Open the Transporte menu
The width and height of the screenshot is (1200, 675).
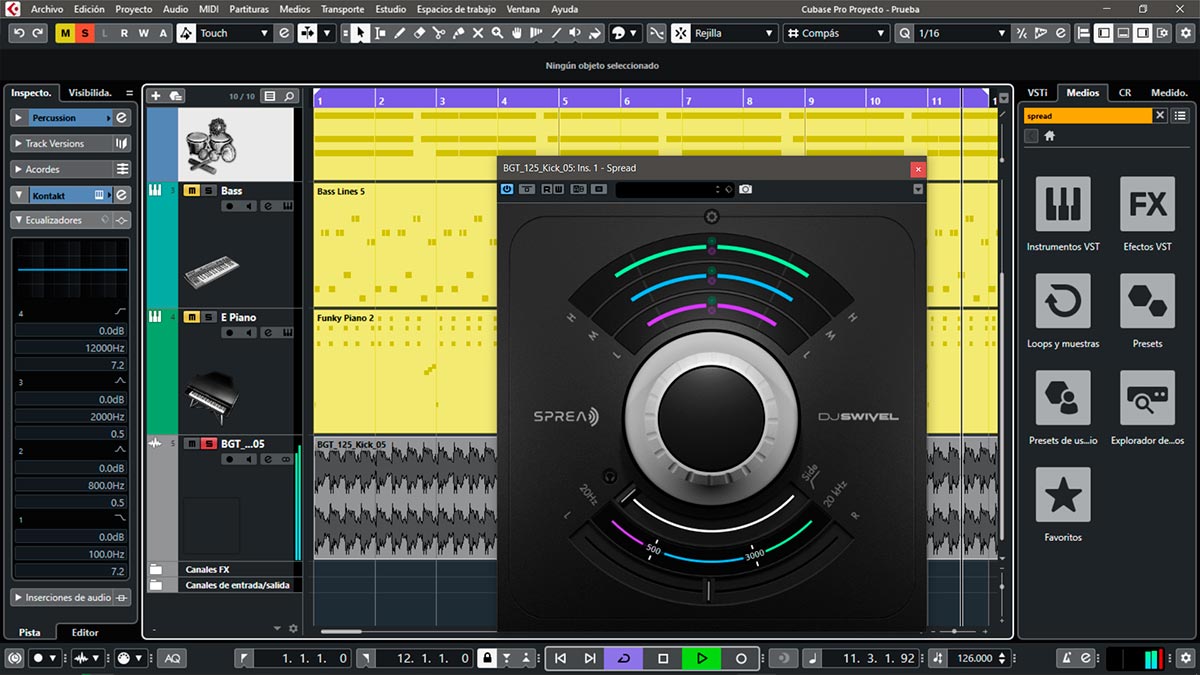pyautogui.click(x=343, y=9)
